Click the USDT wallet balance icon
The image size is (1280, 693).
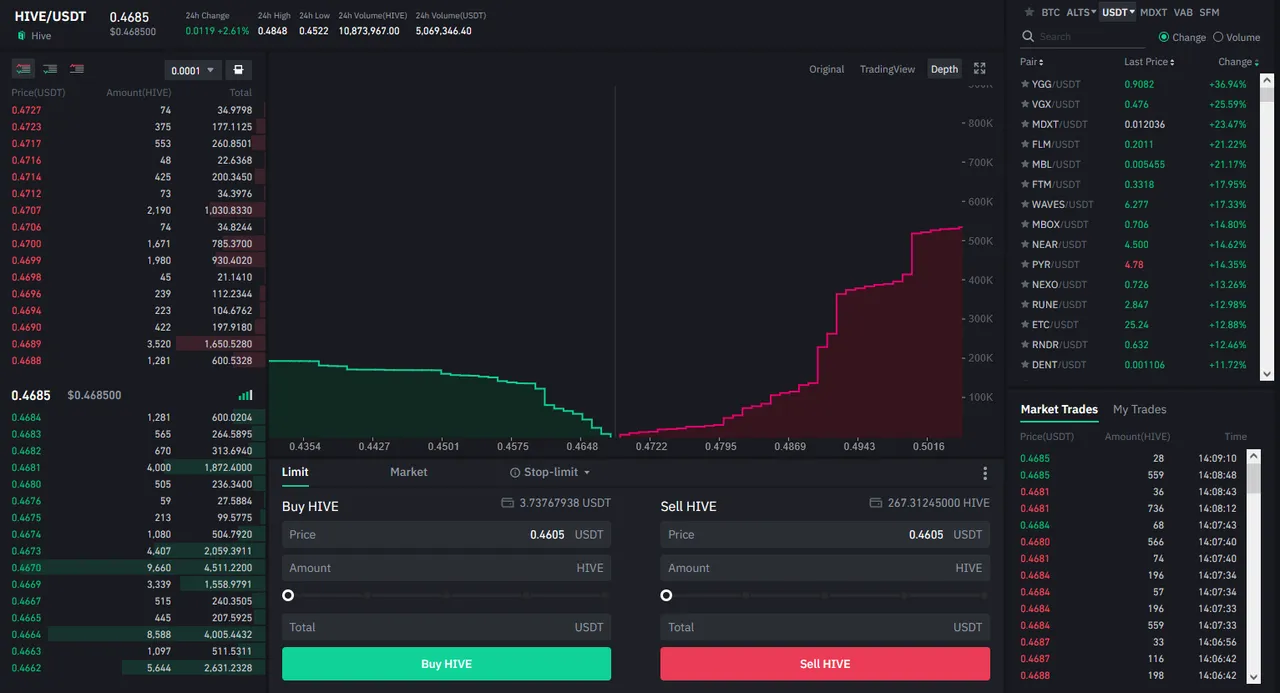tap(507, 503)
